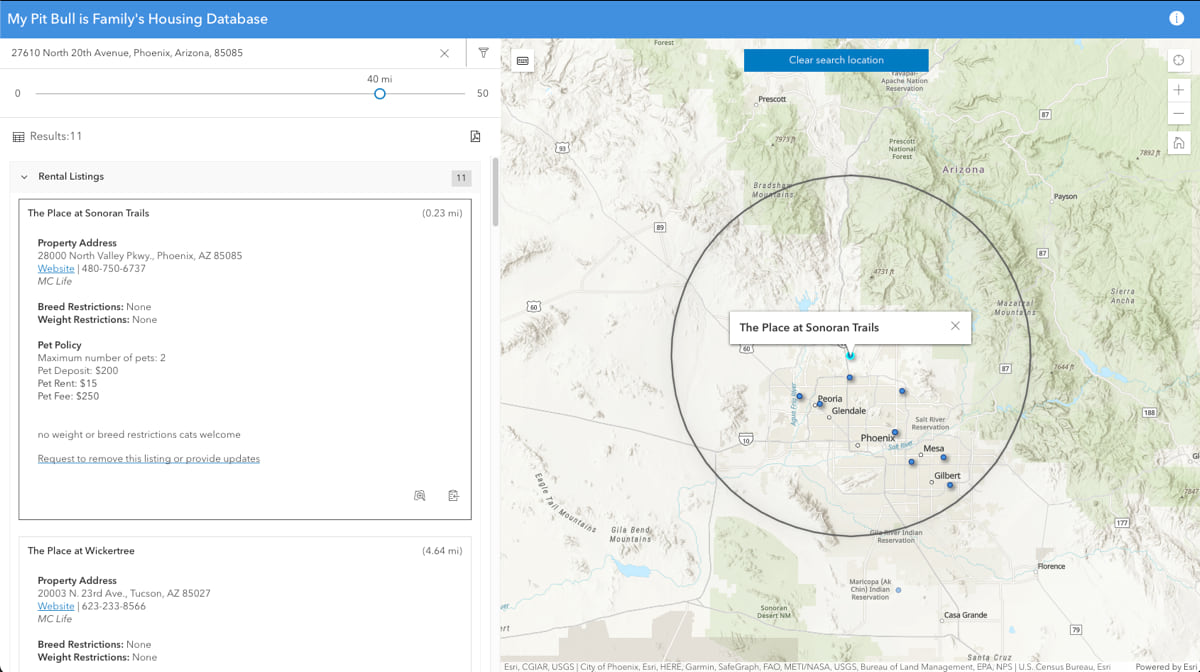Click the blue map marker near Gilbert
1200x672 pixels.
click(950, 485)
